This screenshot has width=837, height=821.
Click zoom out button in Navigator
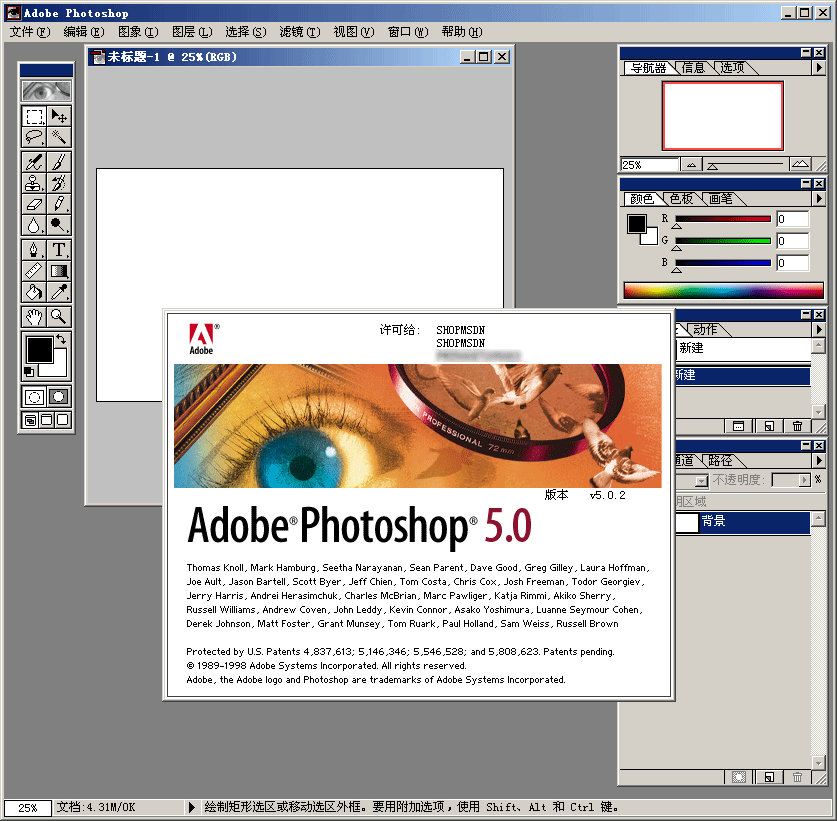coord(691,164)
